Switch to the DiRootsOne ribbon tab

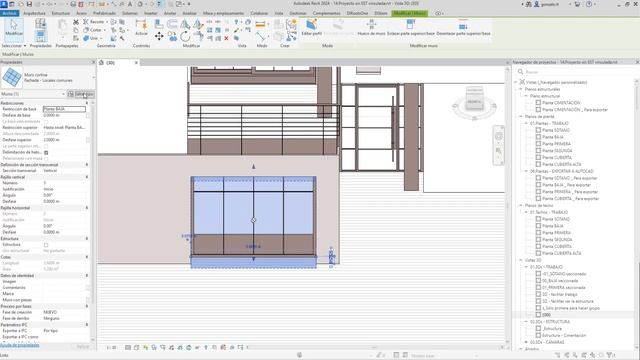click(x=358, y=13)
